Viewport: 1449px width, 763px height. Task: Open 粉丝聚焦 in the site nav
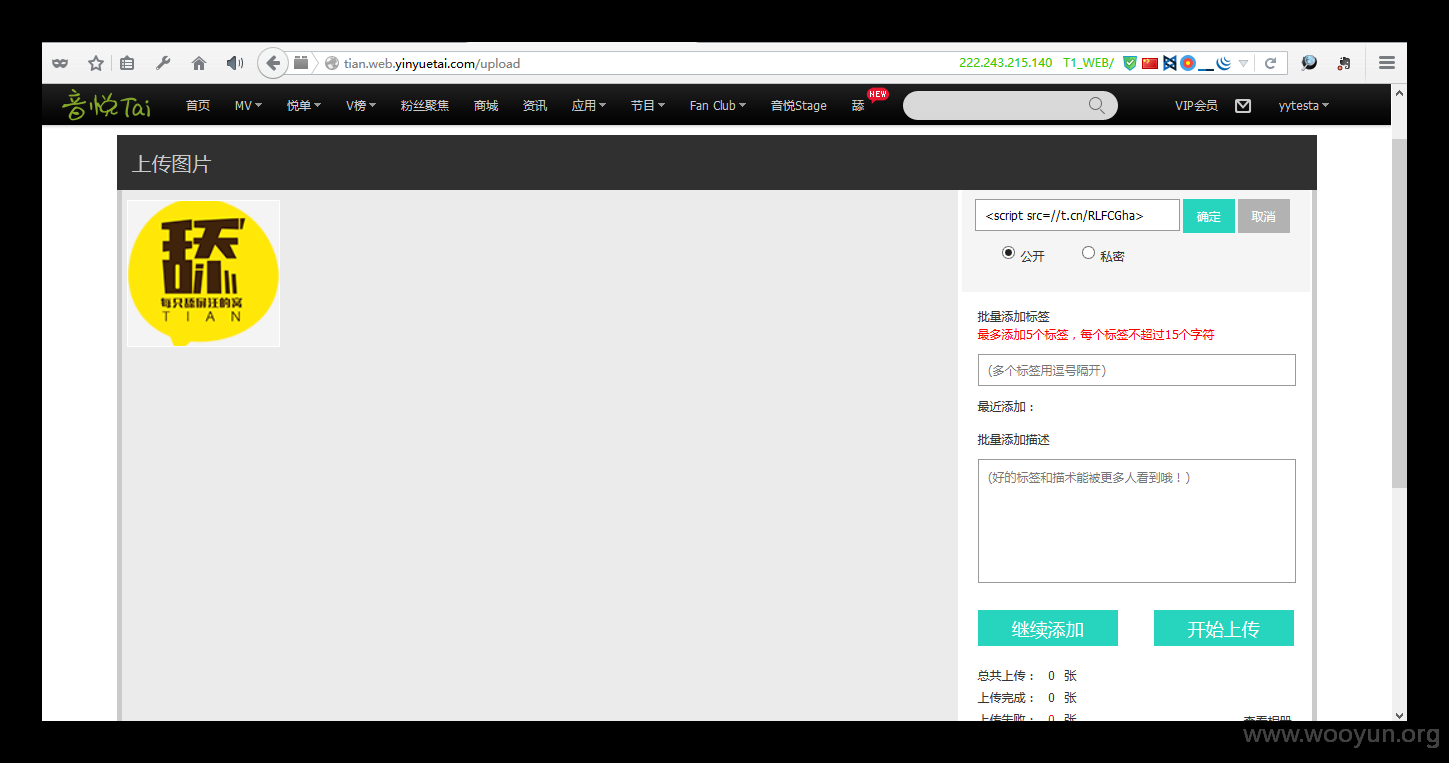[x=425, y=105]
